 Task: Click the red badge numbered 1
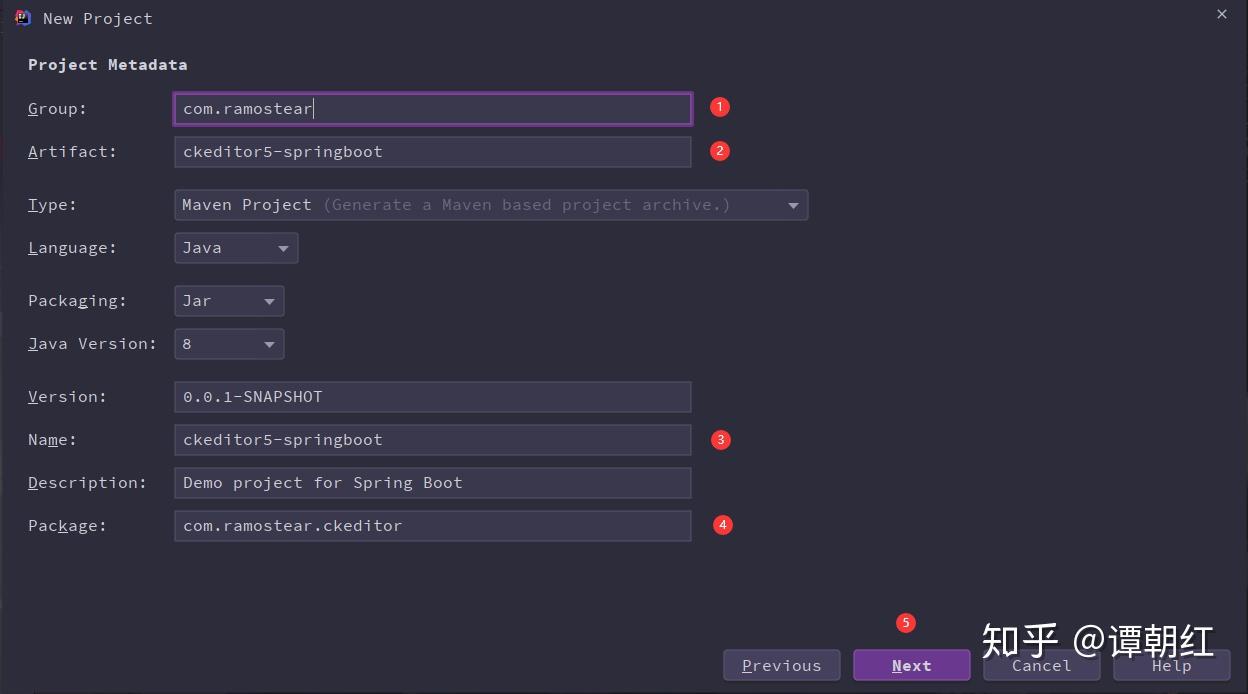(720, 107)
